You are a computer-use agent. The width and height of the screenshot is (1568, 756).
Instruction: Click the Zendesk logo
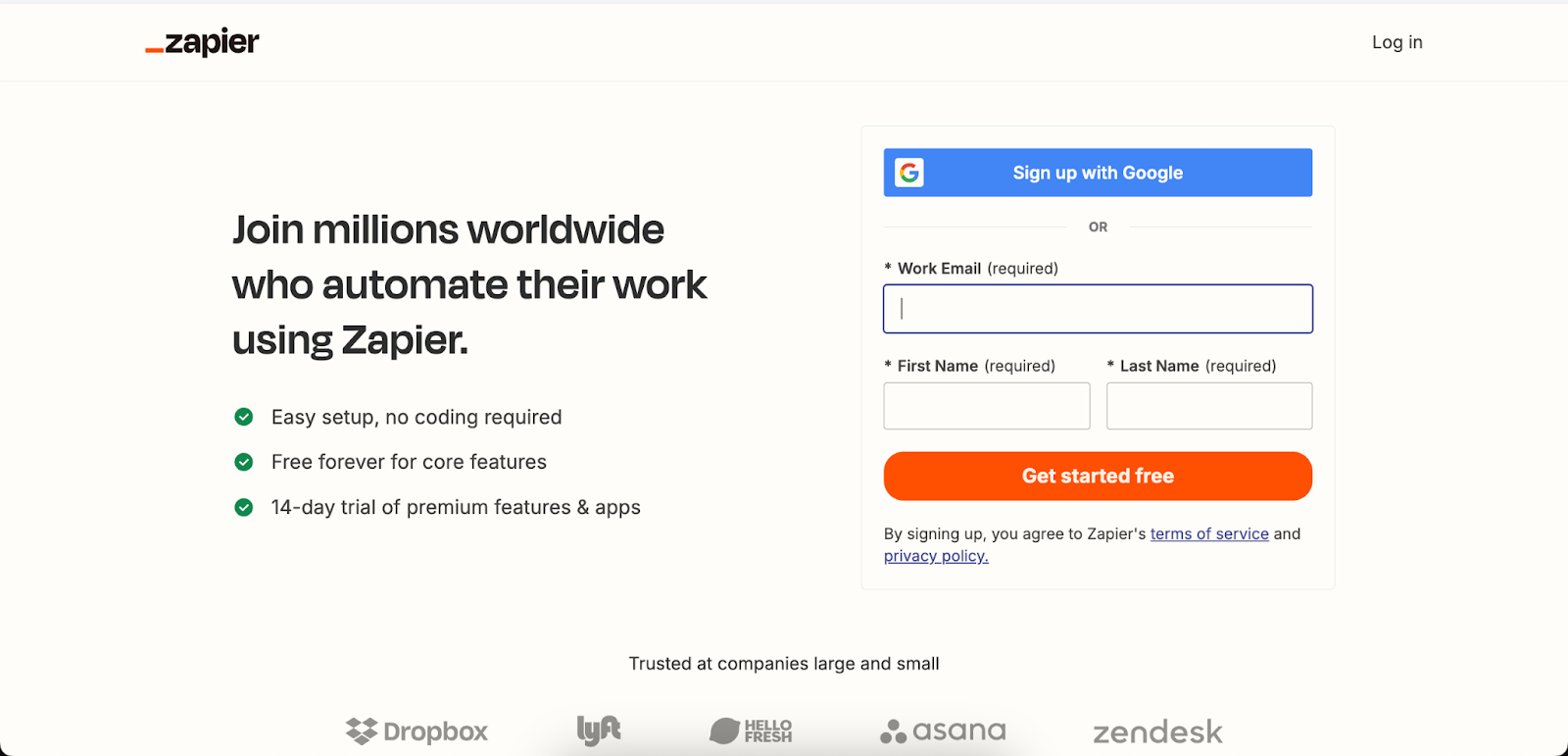1157,732
